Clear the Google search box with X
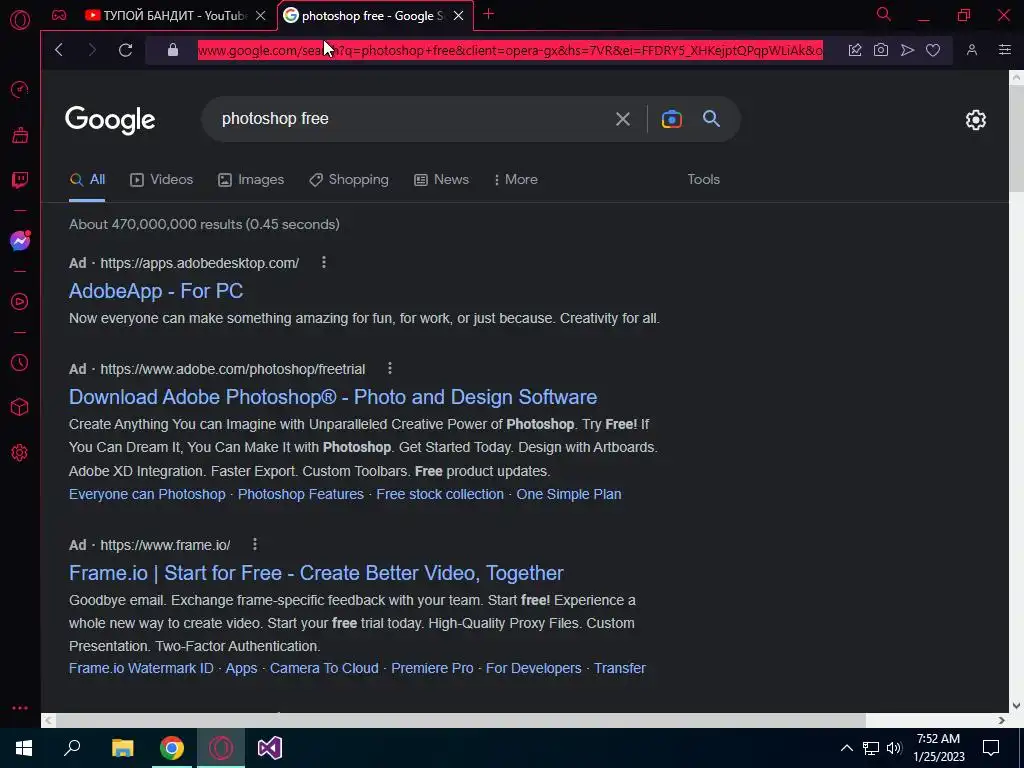The width and height of the screenshot is (1024, 768). click(x=623, y=119)
